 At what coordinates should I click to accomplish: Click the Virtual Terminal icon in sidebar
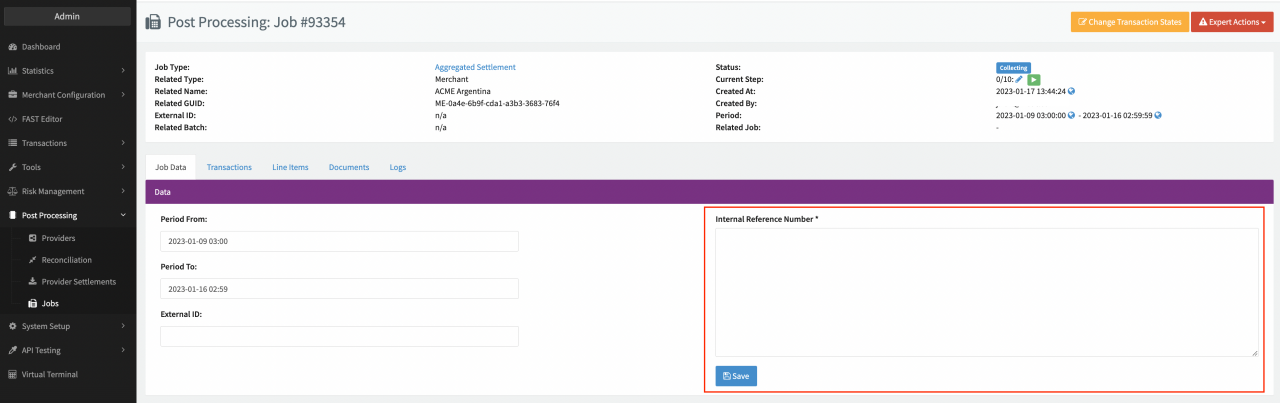[x=12, y=375]
